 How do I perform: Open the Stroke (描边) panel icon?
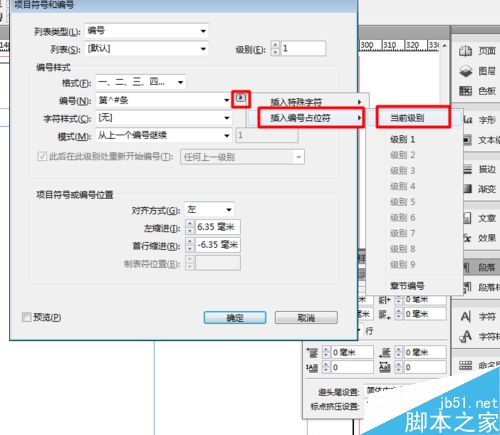(468, 169)
